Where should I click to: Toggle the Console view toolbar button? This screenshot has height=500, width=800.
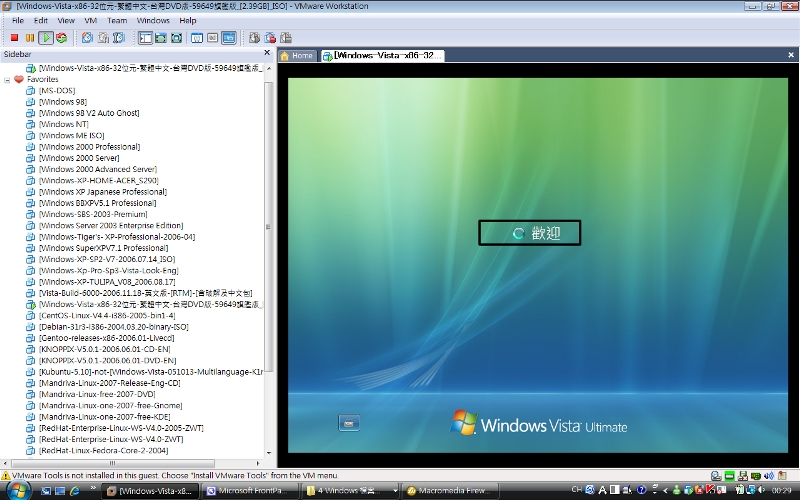[229, 38]
